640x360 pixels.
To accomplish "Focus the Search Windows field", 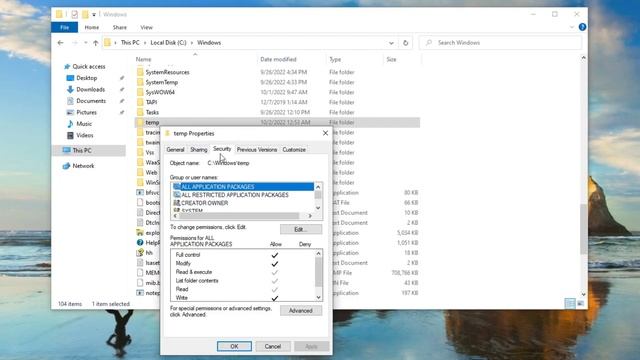I will click(x=500, y=42).
